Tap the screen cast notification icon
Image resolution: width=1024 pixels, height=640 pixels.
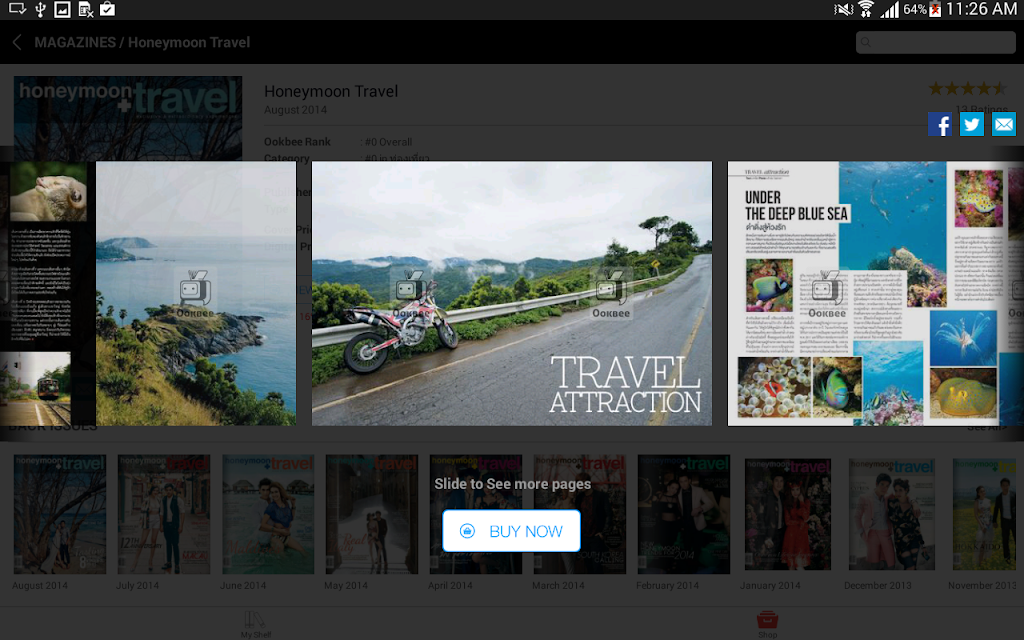(17, 9)
